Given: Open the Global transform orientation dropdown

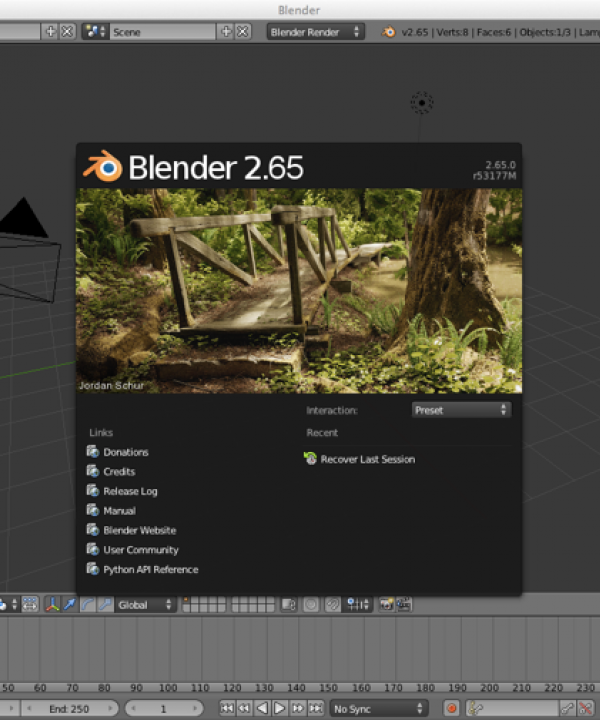Looking at the screenshot, I should pyautogui.click(x=145, y=605).
